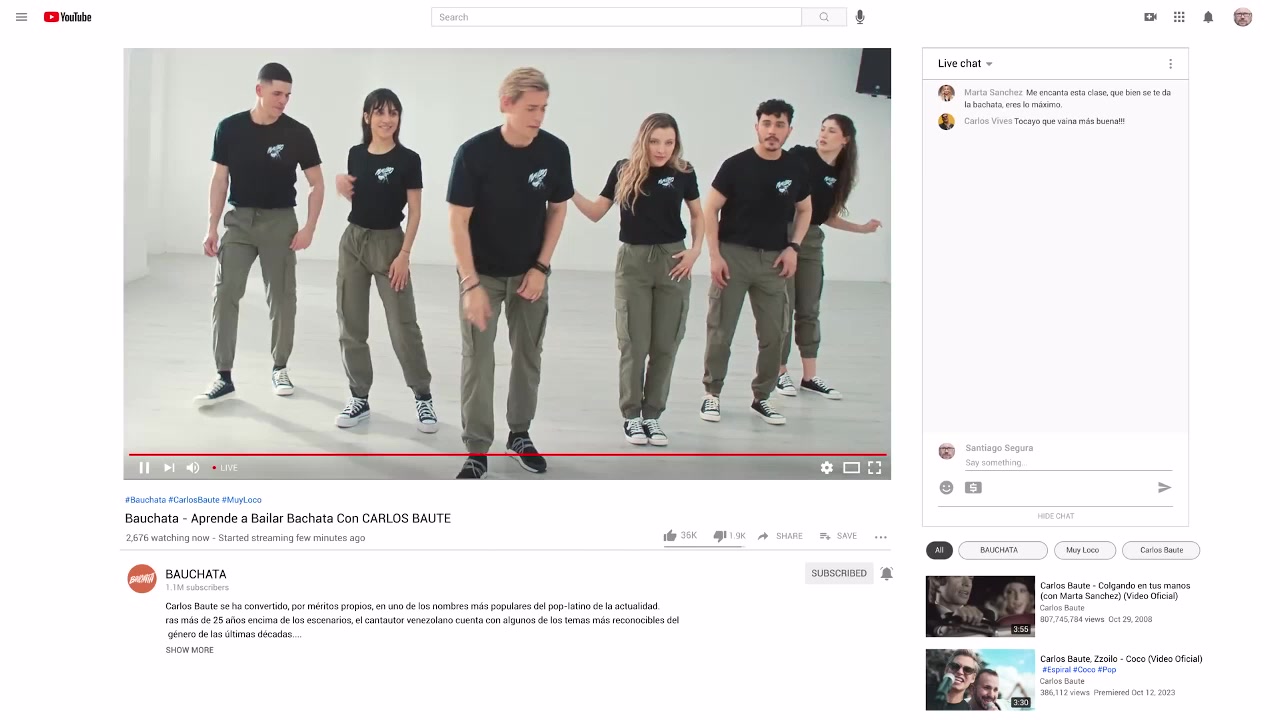Click Carlos Vives's chat avatar

click(946, 122)
